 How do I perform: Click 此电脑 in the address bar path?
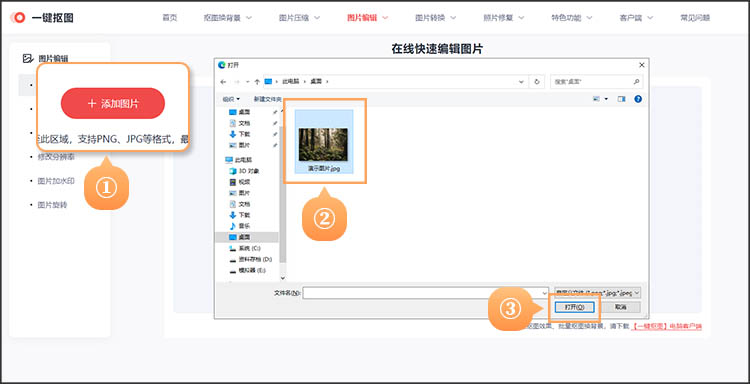point(290,82)
